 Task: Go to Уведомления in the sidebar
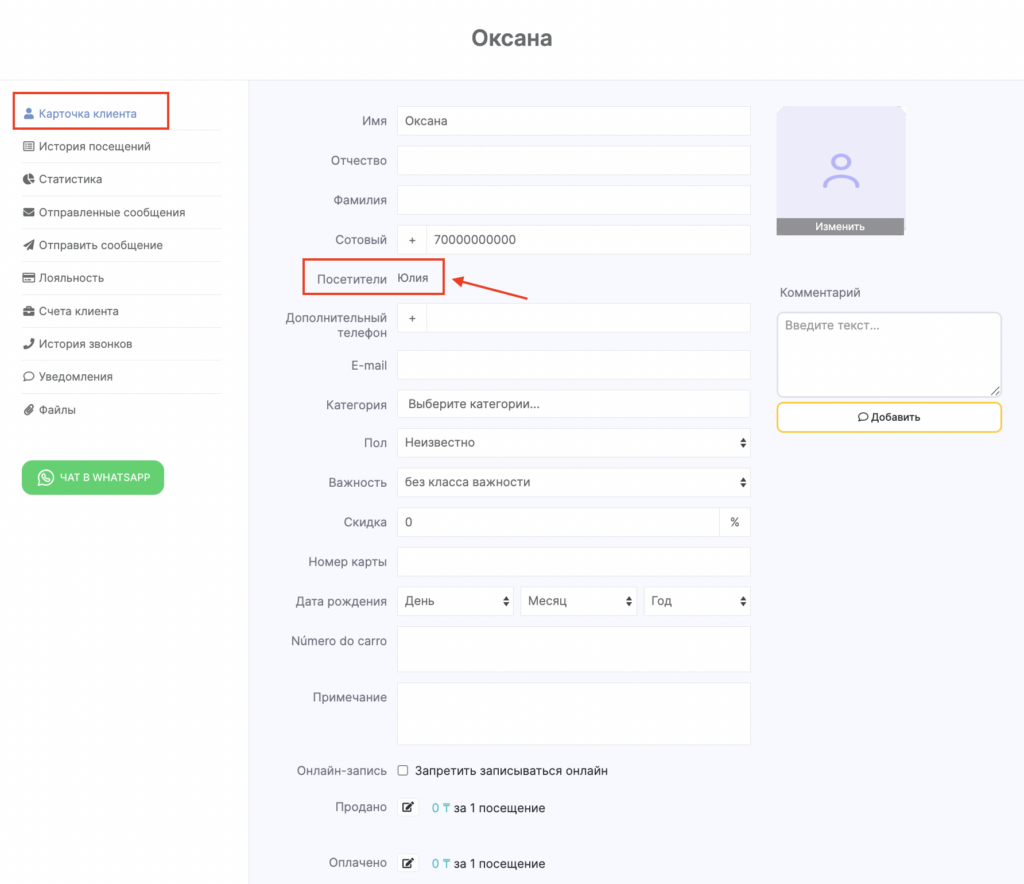pyautogui.click(x=75, y=377)
